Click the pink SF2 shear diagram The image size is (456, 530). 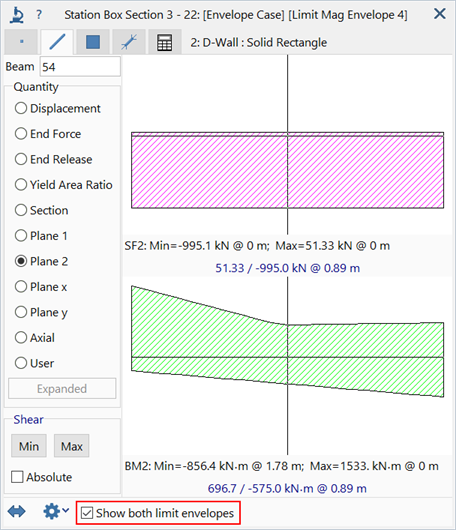click(287, 170)
